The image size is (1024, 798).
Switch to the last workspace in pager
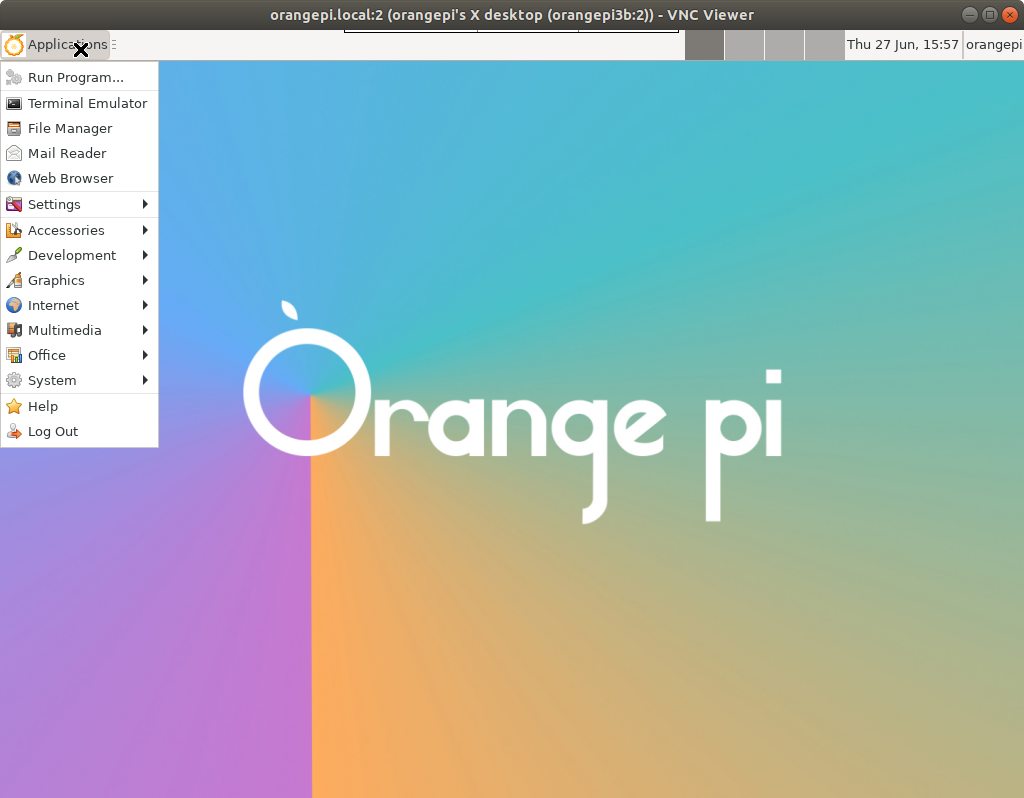point(825,45)
